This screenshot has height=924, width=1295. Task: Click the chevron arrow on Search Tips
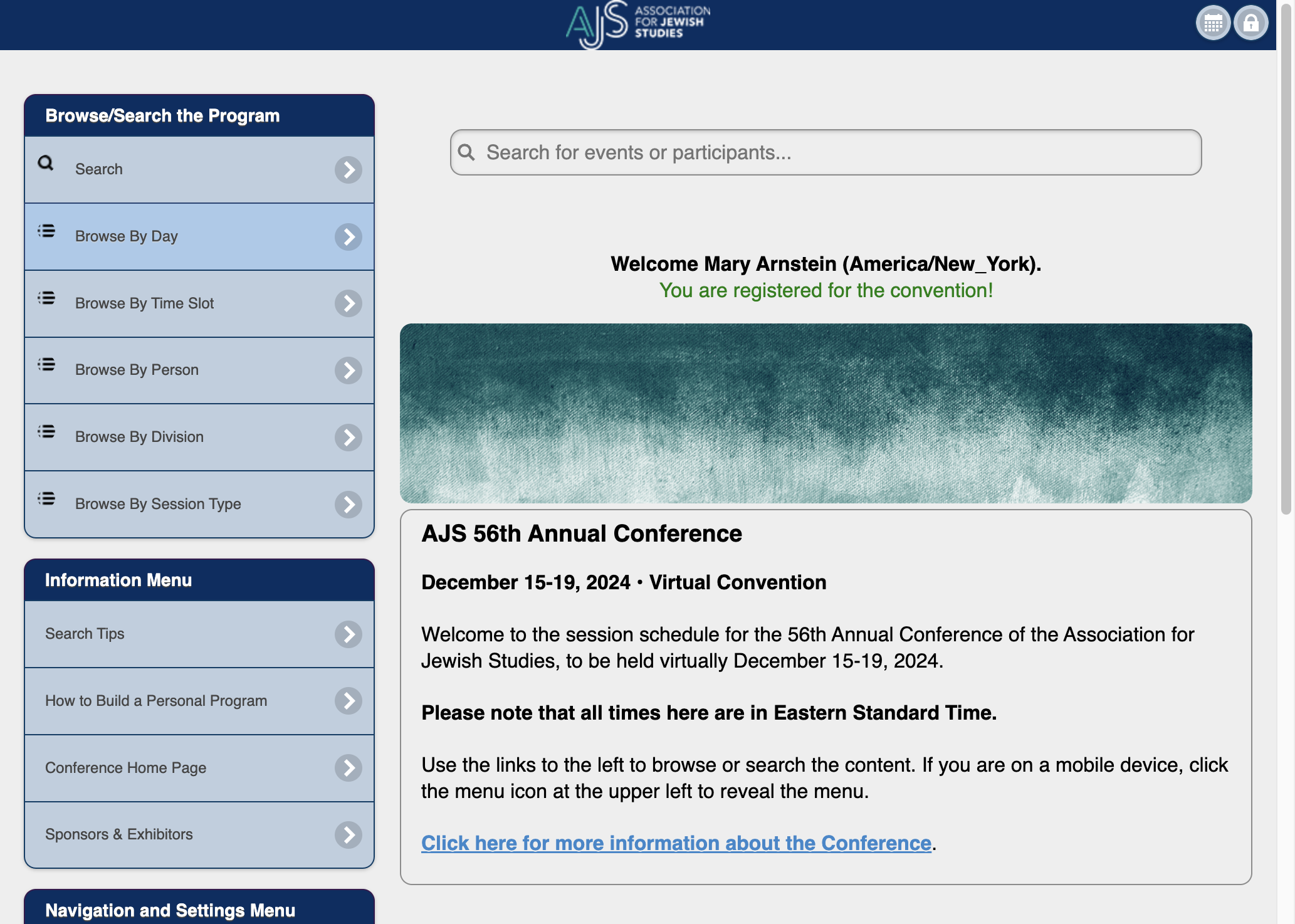tap(349, 634)
